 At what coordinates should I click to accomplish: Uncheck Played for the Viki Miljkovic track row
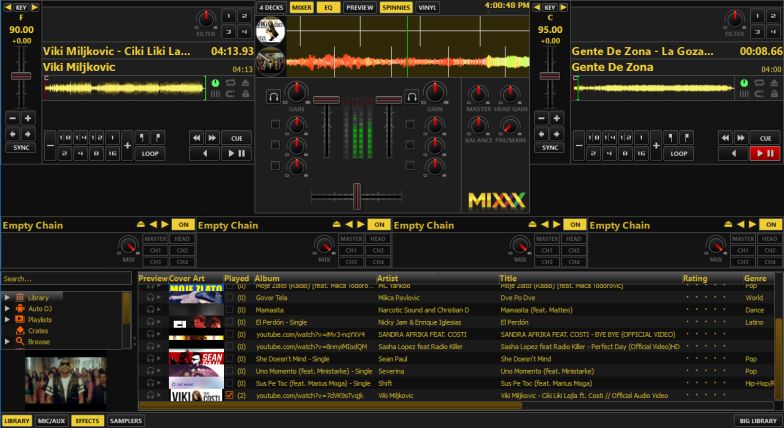click(x=230, y=395)
